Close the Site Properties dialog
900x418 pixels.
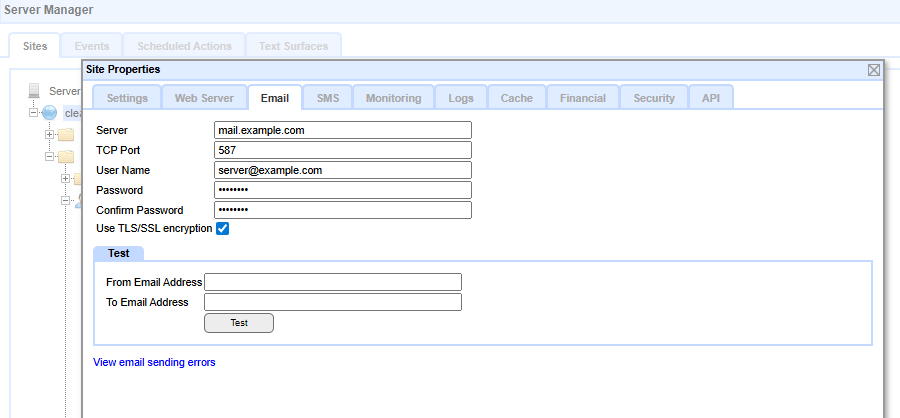pos(873,70)
